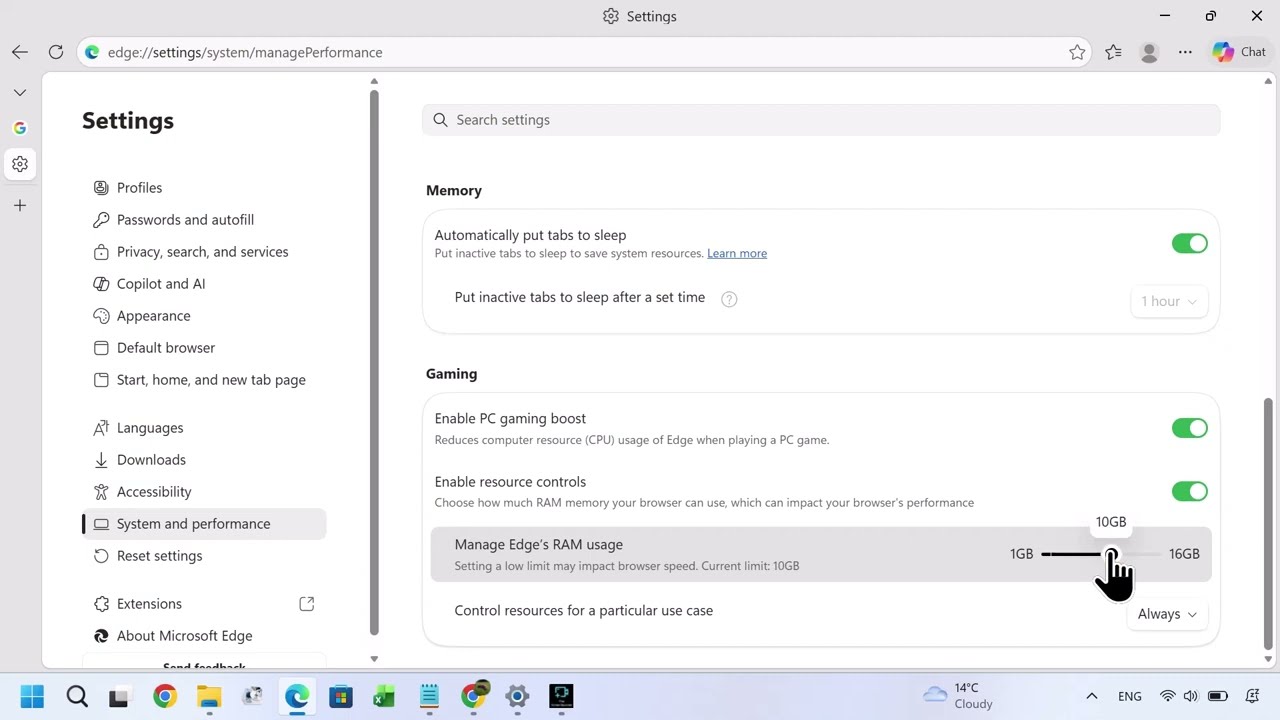Screen dimensions: 1280x720
Task: Go back using the browser back arrow
Action: 20,52
